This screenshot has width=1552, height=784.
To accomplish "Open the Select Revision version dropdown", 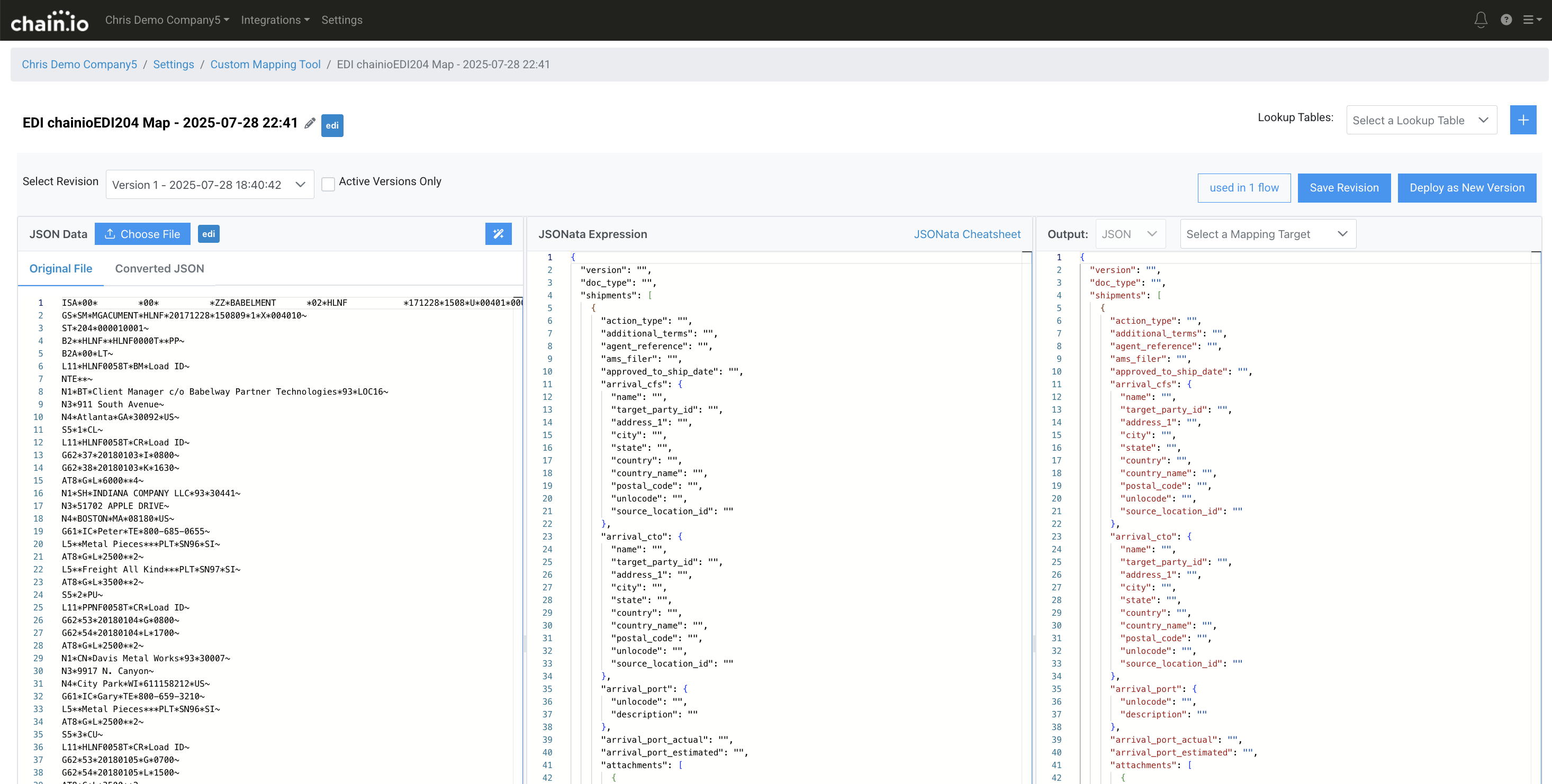I will 210,185.
